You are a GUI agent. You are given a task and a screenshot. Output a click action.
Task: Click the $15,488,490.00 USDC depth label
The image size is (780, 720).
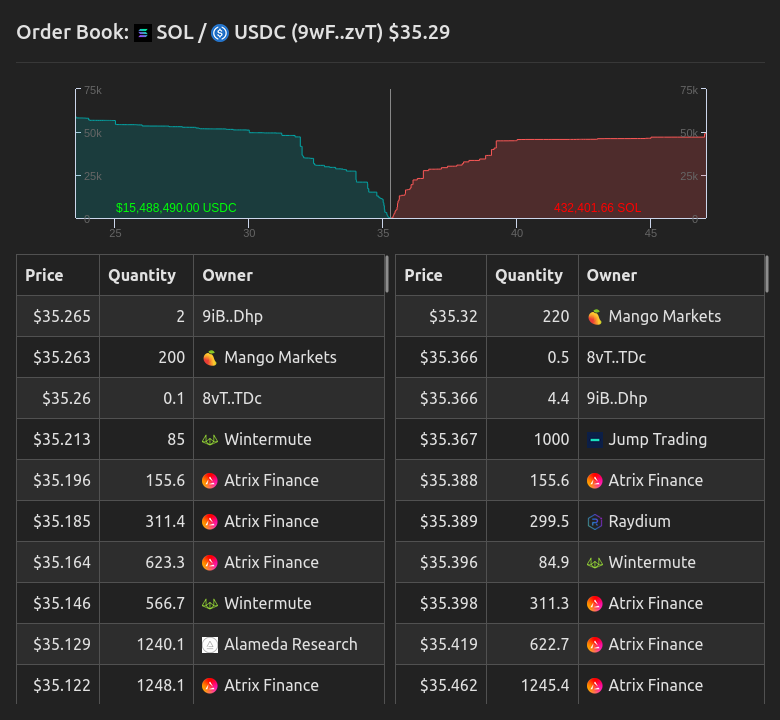tap(176, 208)
